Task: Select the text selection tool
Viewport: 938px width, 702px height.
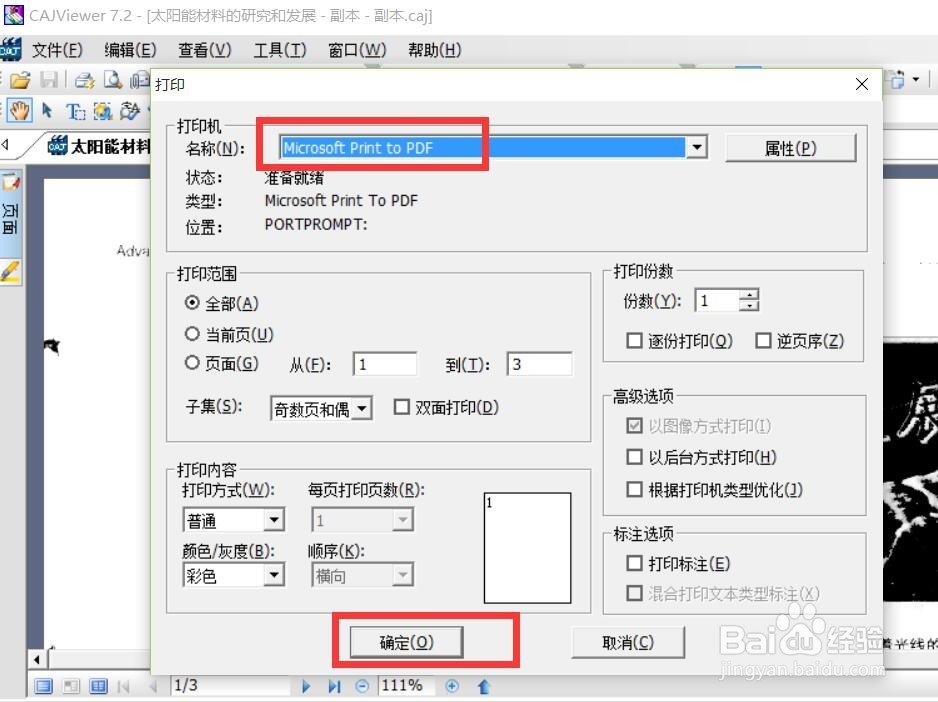Action: 75,111
